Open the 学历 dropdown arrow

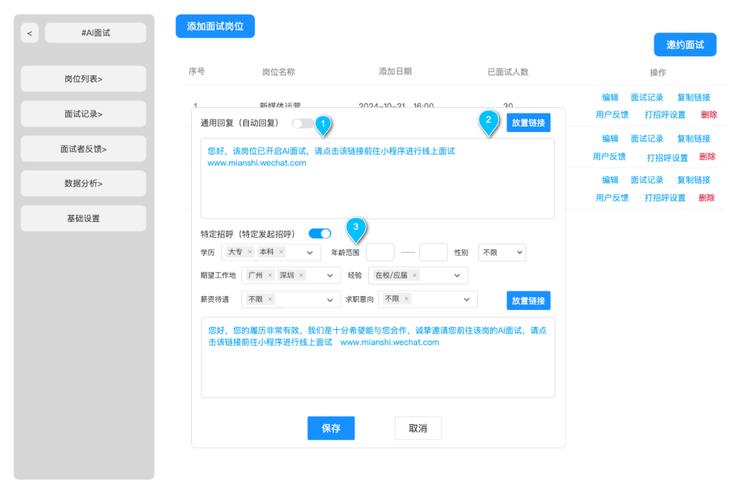click(x=310, y=252)
